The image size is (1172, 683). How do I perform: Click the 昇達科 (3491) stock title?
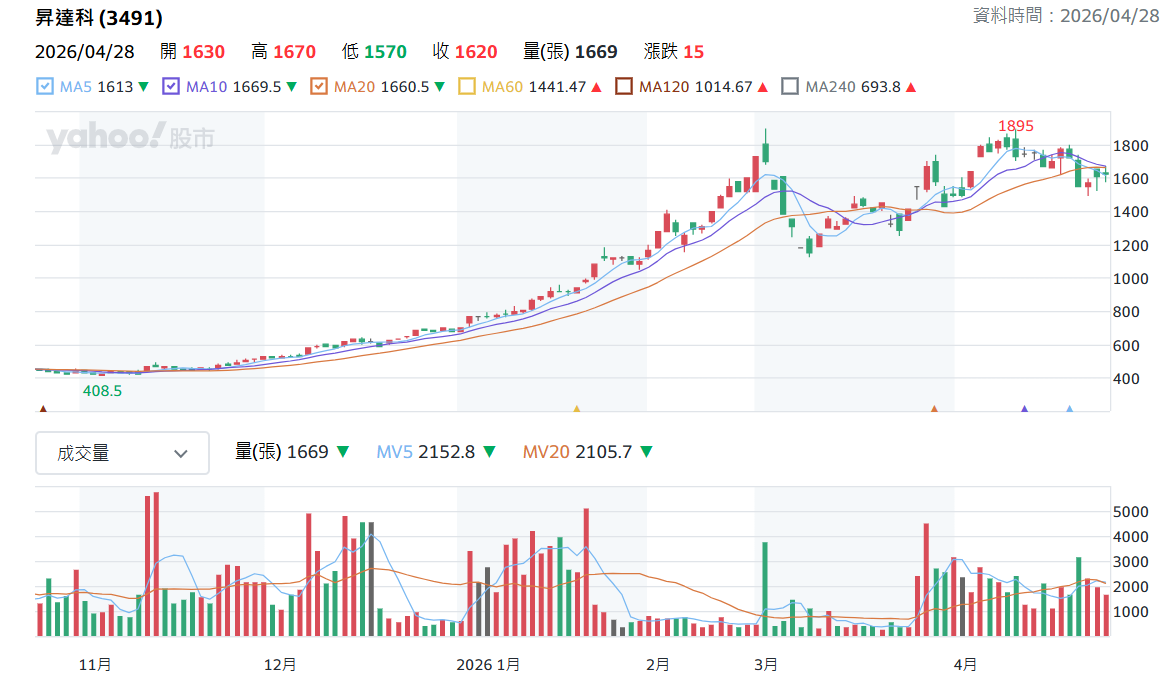point(99,18)
